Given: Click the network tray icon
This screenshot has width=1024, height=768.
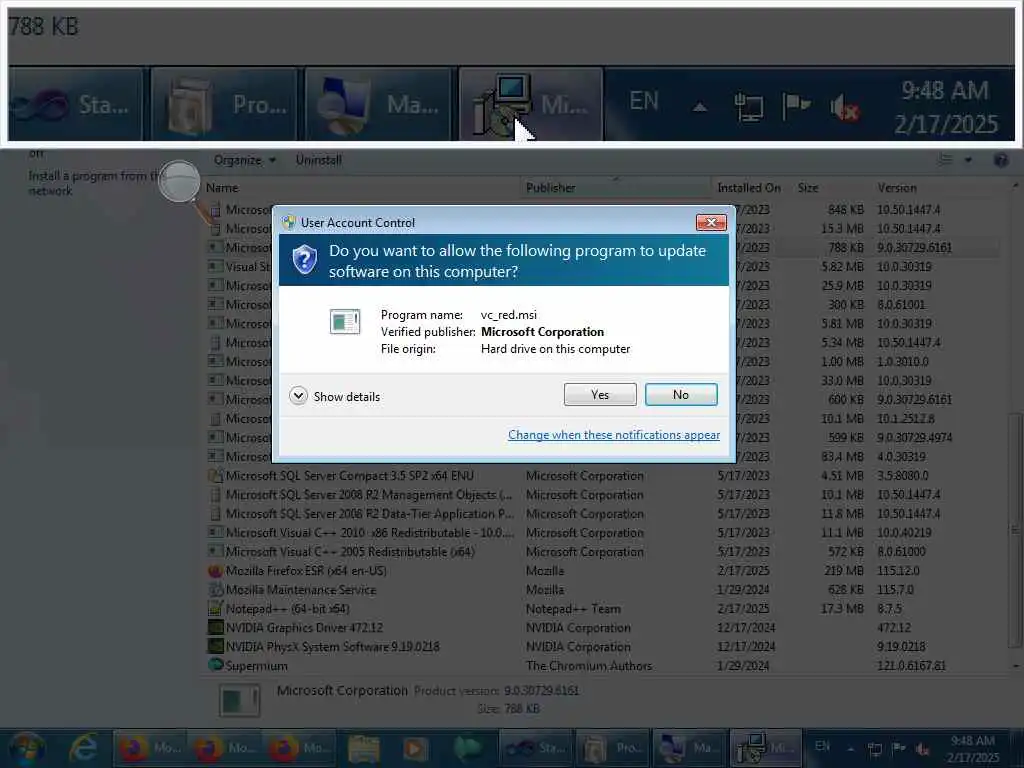Looking at the screenshot, I should tap(874, 749).
